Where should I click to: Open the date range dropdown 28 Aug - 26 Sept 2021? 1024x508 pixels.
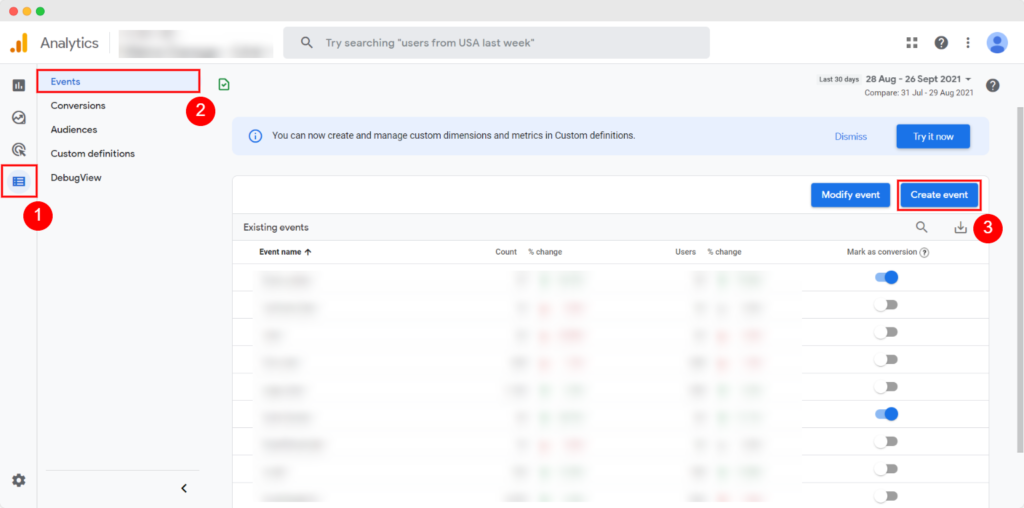click(919, 79)
